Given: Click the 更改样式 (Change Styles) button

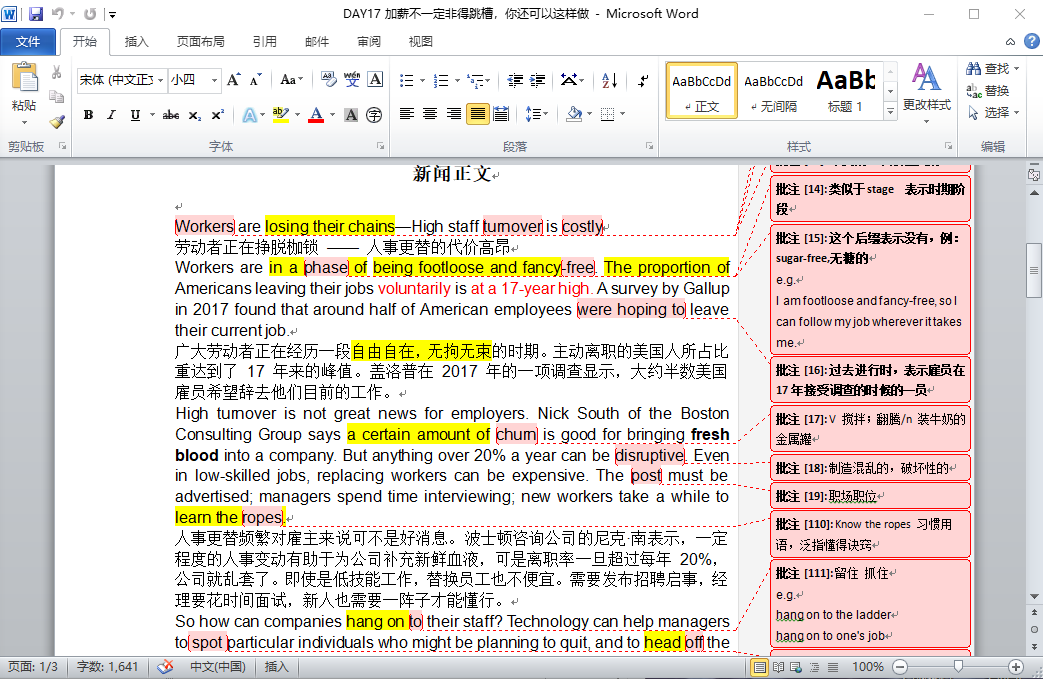Looking at the screenshot, I should 926,89.
